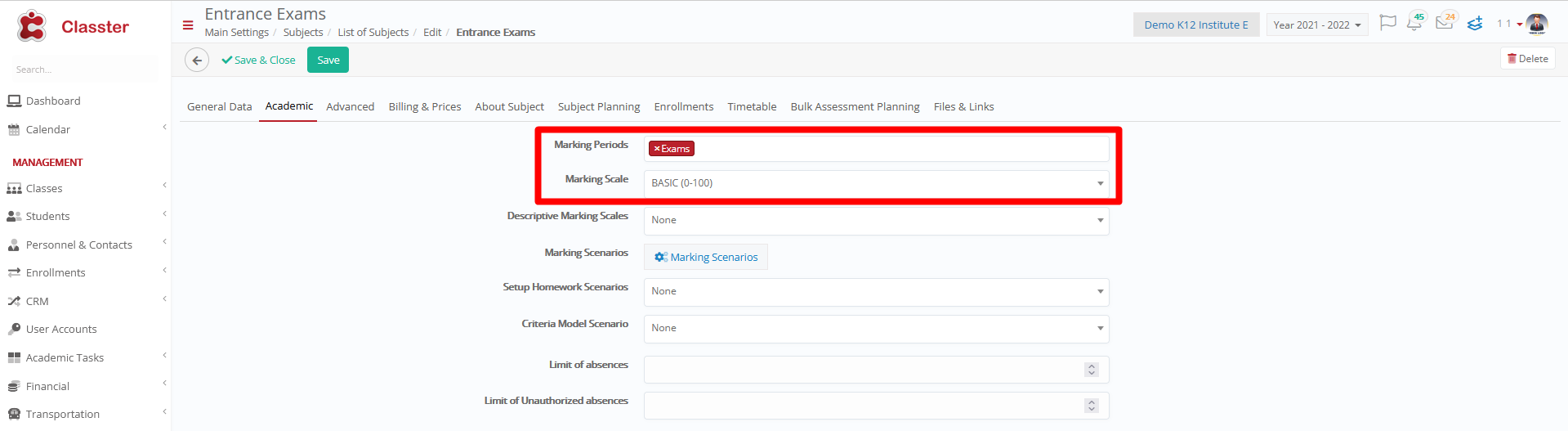Open the messages envelope icon
The height and width of the screenshot is (431, 1568).
[x=1445, y=23]
